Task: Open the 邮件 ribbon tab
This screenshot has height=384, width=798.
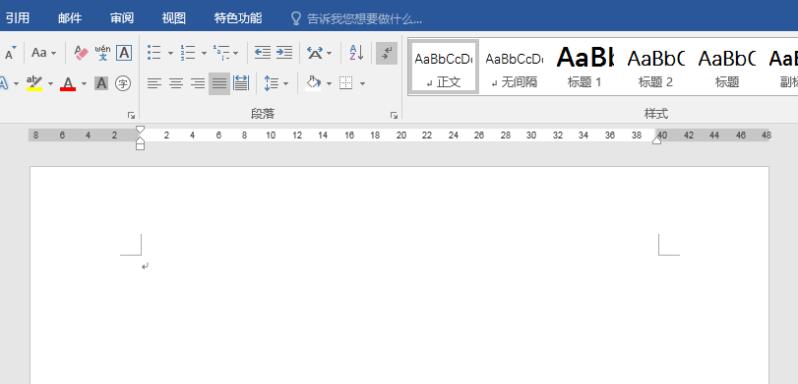Action: pyautogui.click(x=70, y=19)
